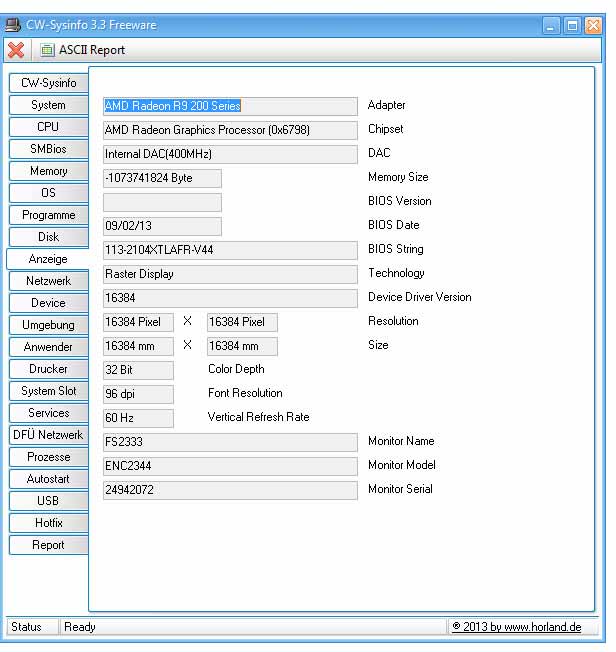Image resolution: width=616 pixels, height=652 pixels.
Task: Close the CW-Sysinfo window
Action: [593, 26]
